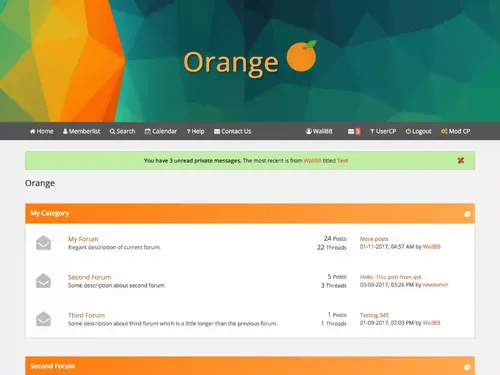Open Contact Us page
Screen dimensions: 500x375
click(x=233, y=131)
